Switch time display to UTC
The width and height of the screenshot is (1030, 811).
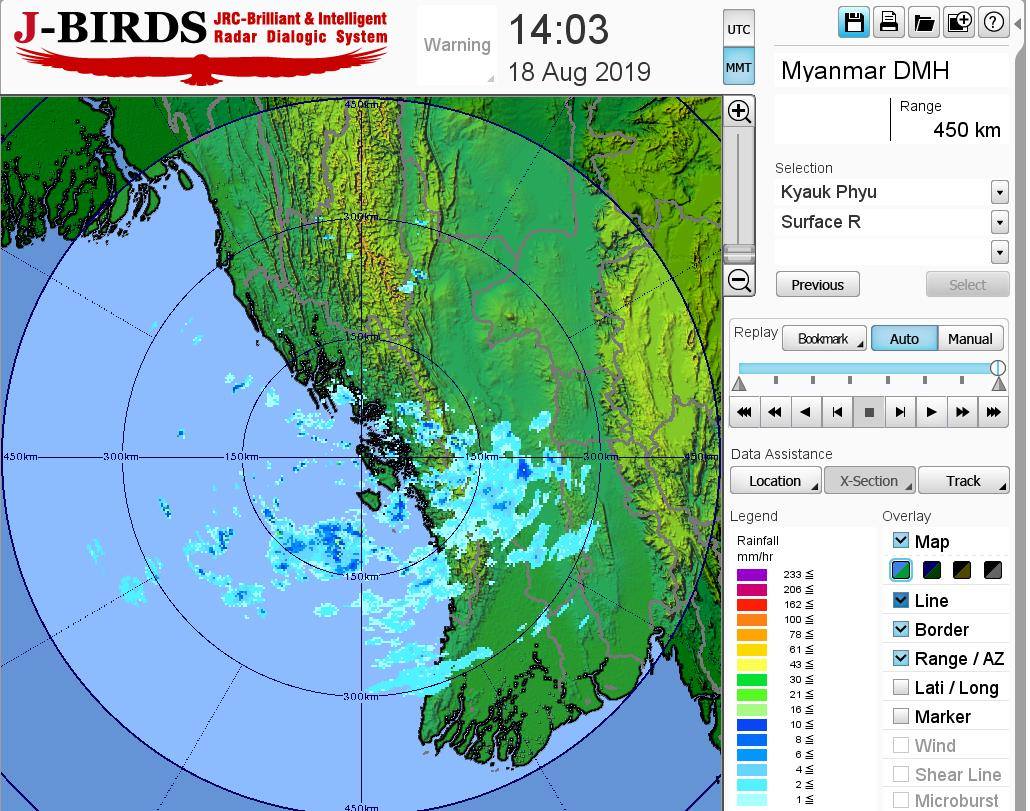pyautogui.click(x=739, y=29)
